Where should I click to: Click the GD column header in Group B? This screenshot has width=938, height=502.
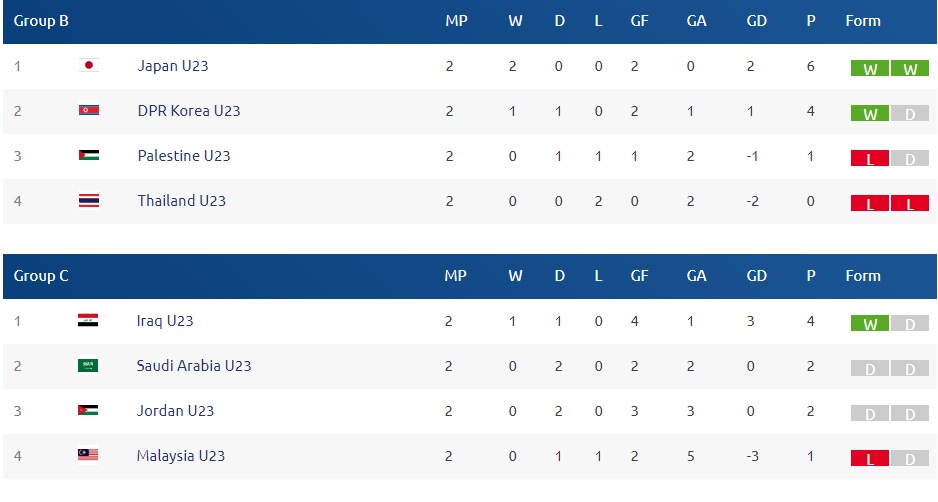[756, 21]
